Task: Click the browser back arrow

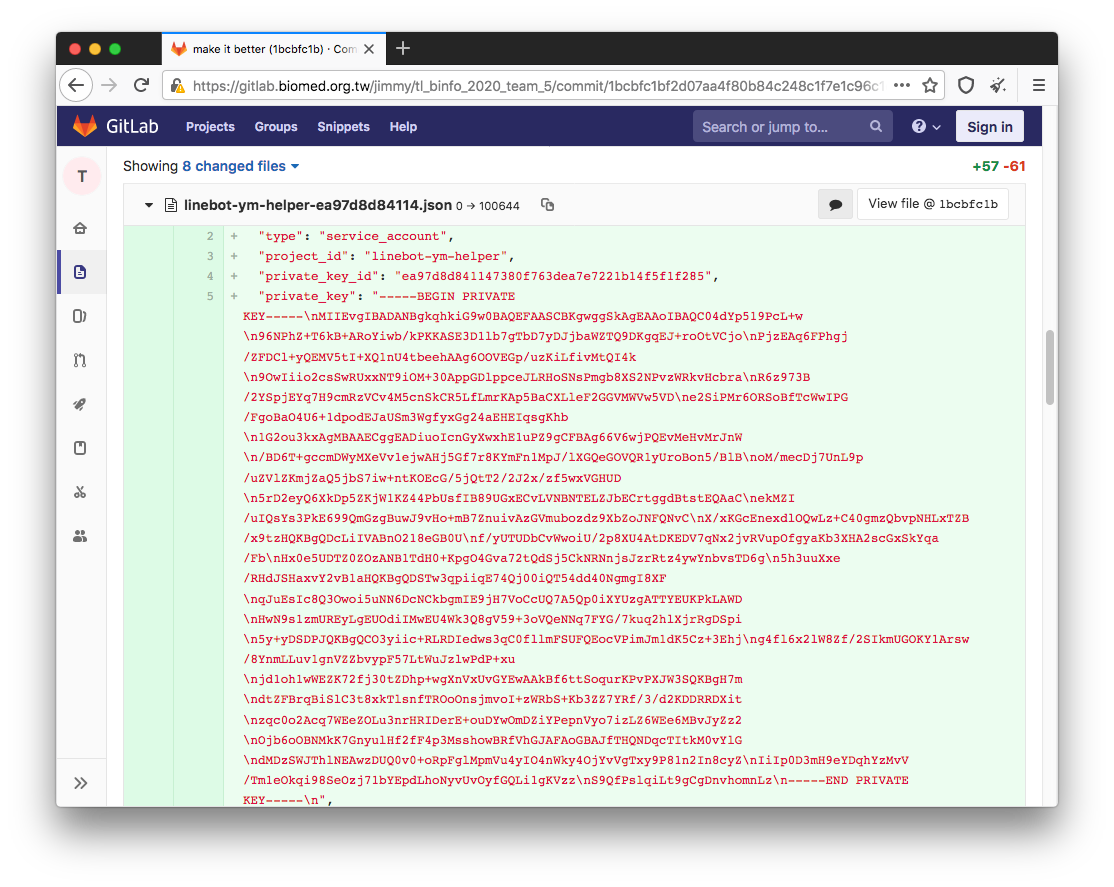Action: tap(76, 86)
